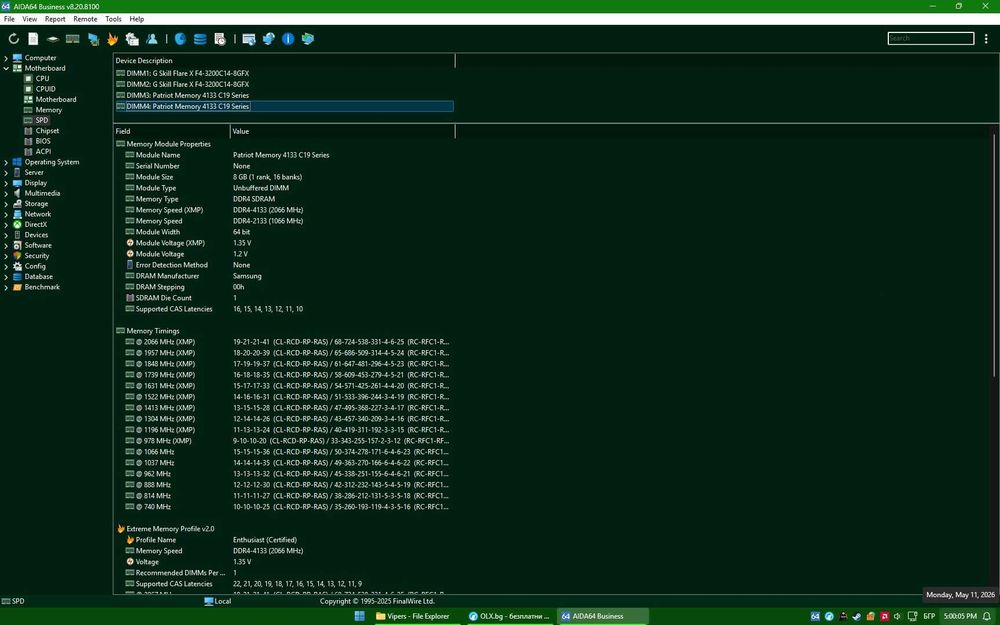Launch the flame stability test icon
The width and height of the screenshot is (1000, 625).
point(112,39)
